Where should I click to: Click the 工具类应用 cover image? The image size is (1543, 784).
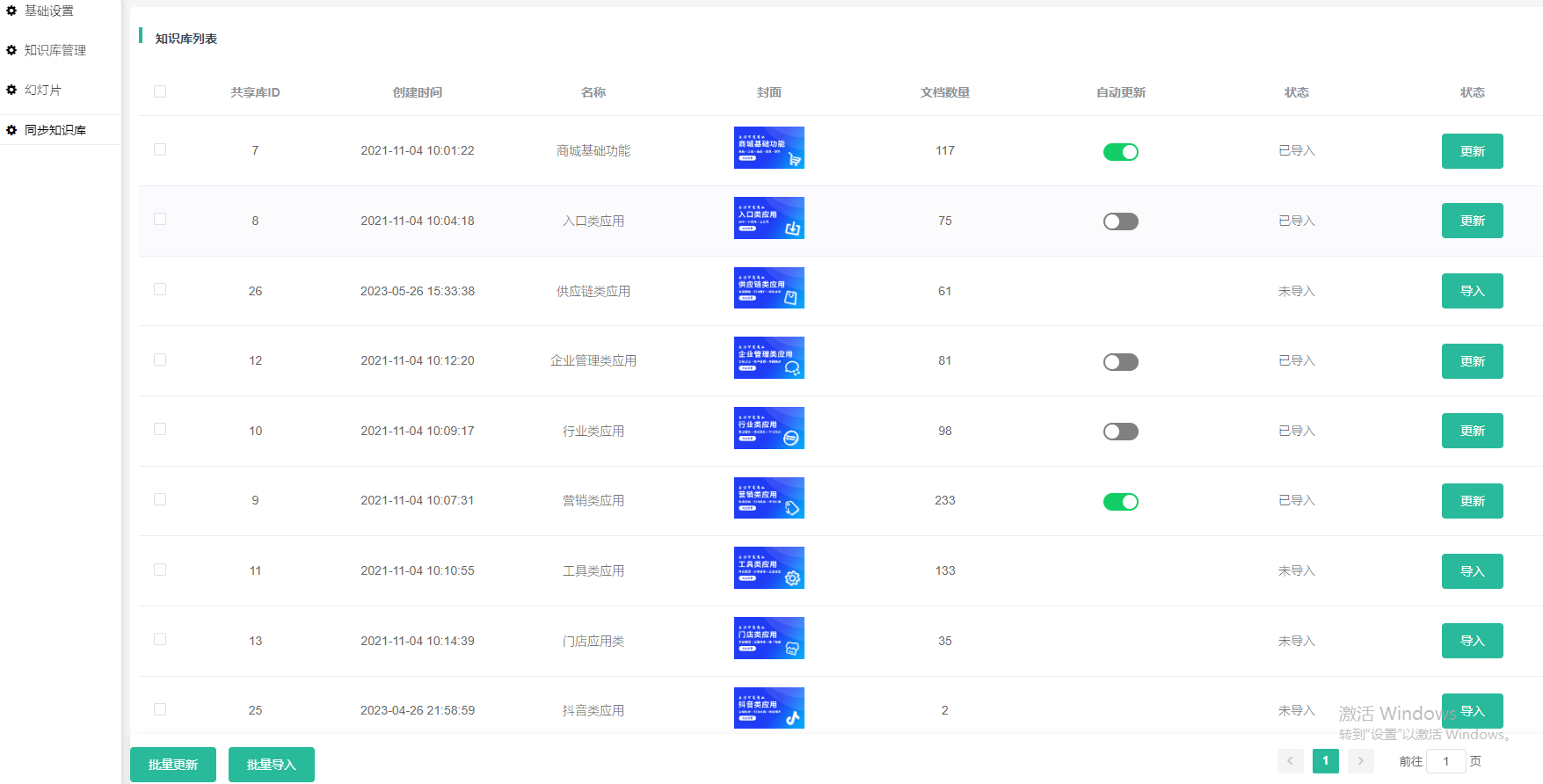tap(768, 568)
